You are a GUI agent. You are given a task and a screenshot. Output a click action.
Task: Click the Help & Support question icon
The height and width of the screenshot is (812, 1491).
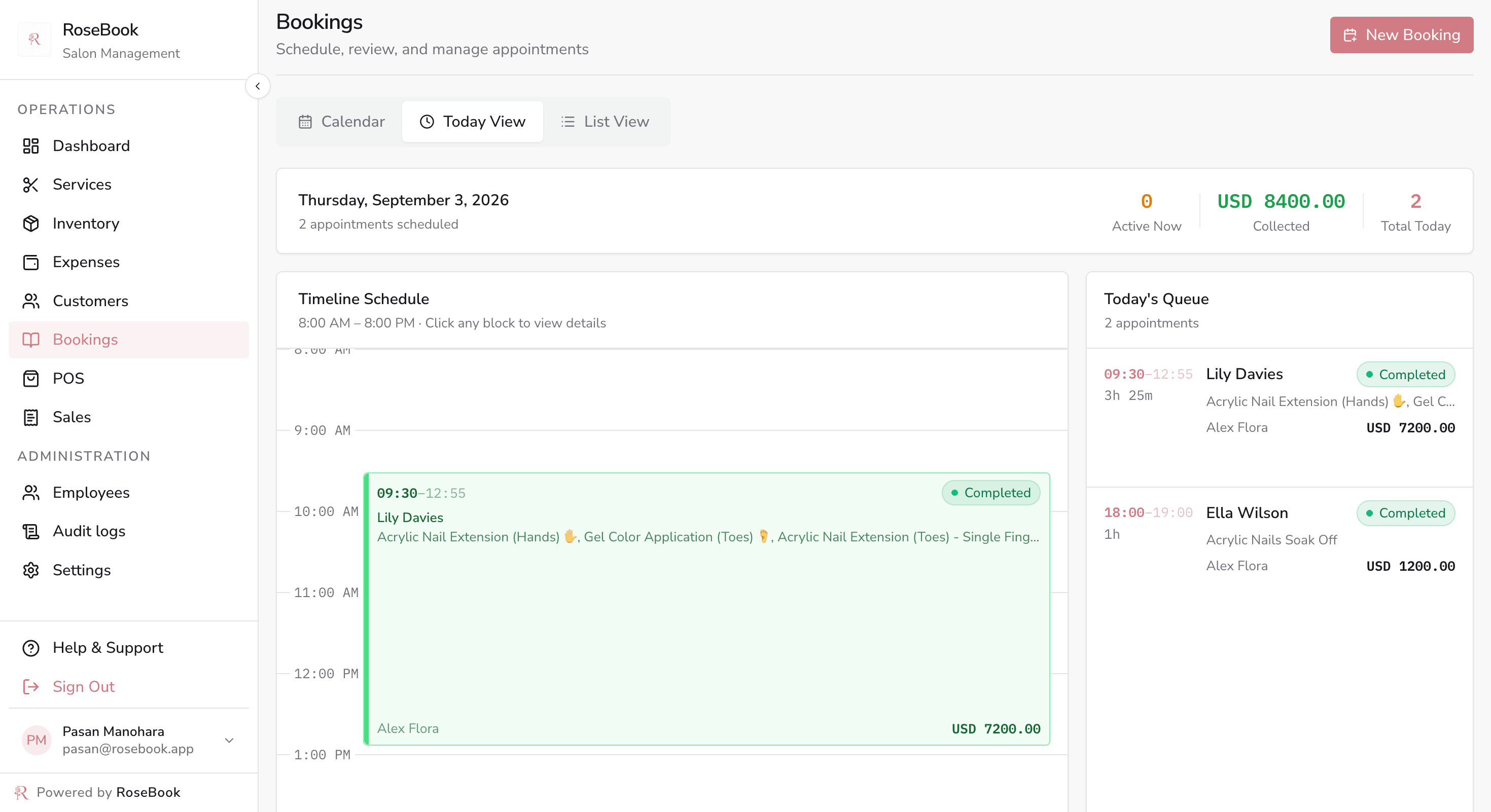coord(30,648)
